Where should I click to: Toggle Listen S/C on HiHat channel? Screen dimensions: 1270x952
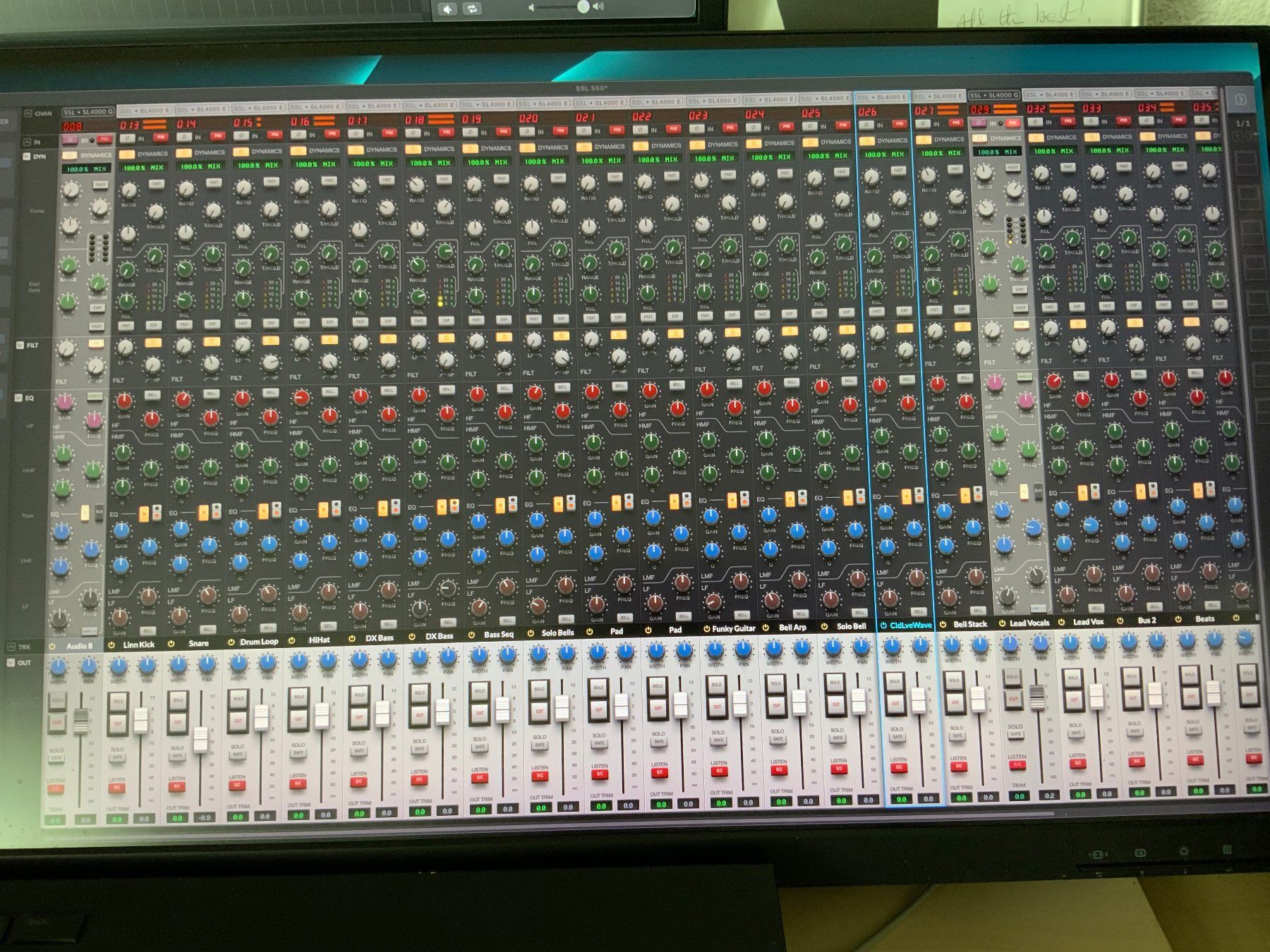tap(298, 783)
